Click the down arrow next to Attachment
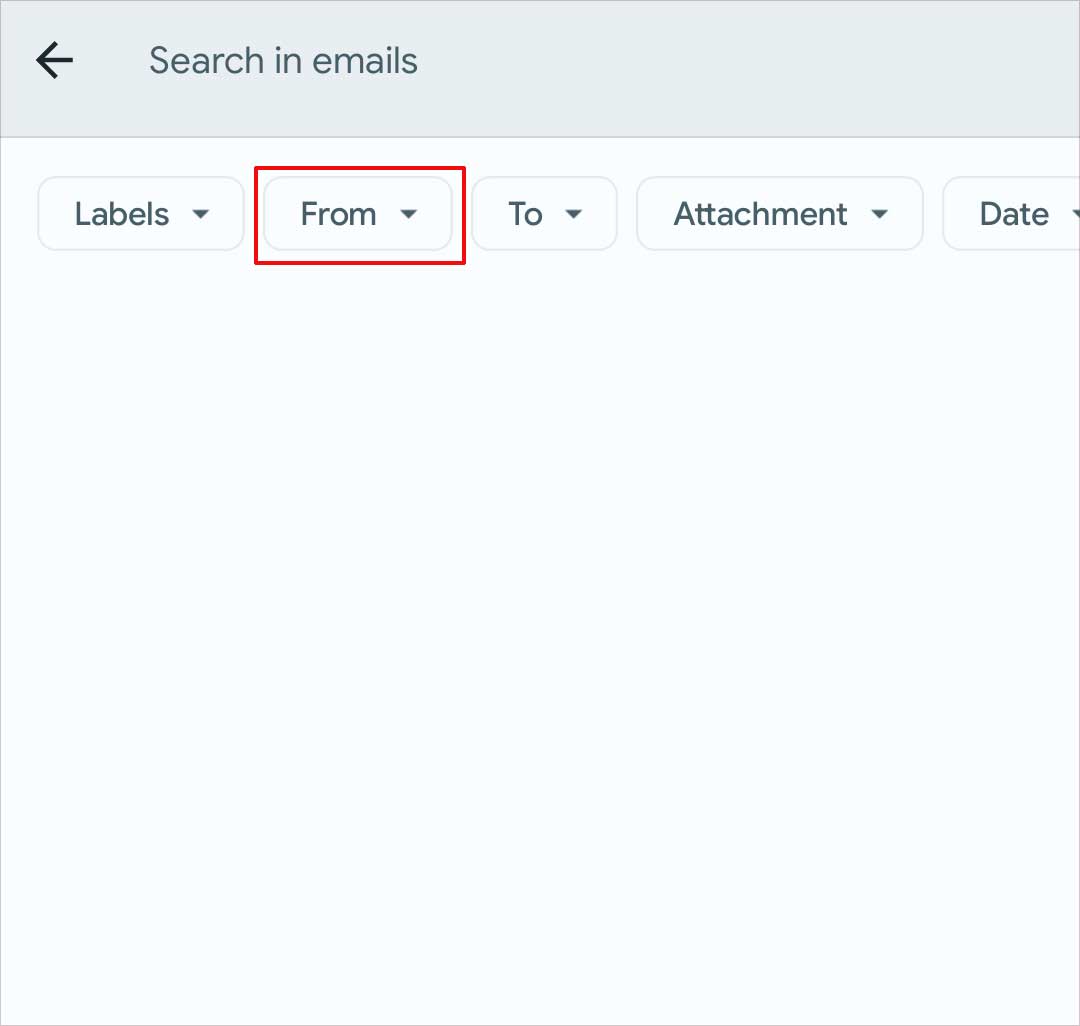Image resolution: width=1080 pixels, height=1026 pixels. [x=879, y=214]
